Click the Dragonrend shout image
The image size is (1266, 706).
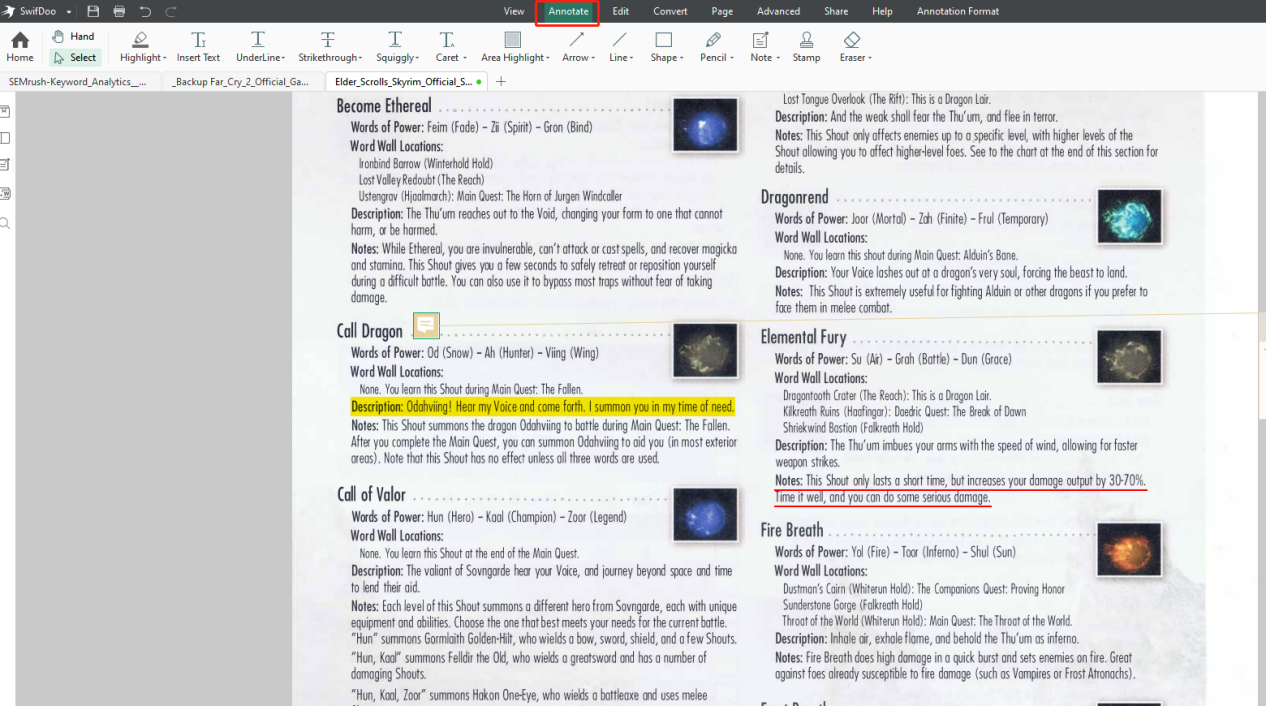point(1130,216)
